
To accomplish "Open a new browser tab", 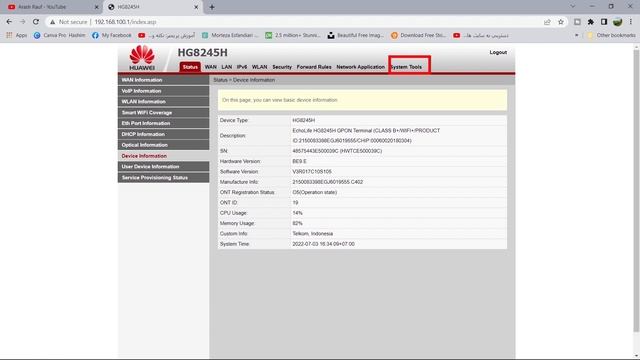I will pos(212,7).
